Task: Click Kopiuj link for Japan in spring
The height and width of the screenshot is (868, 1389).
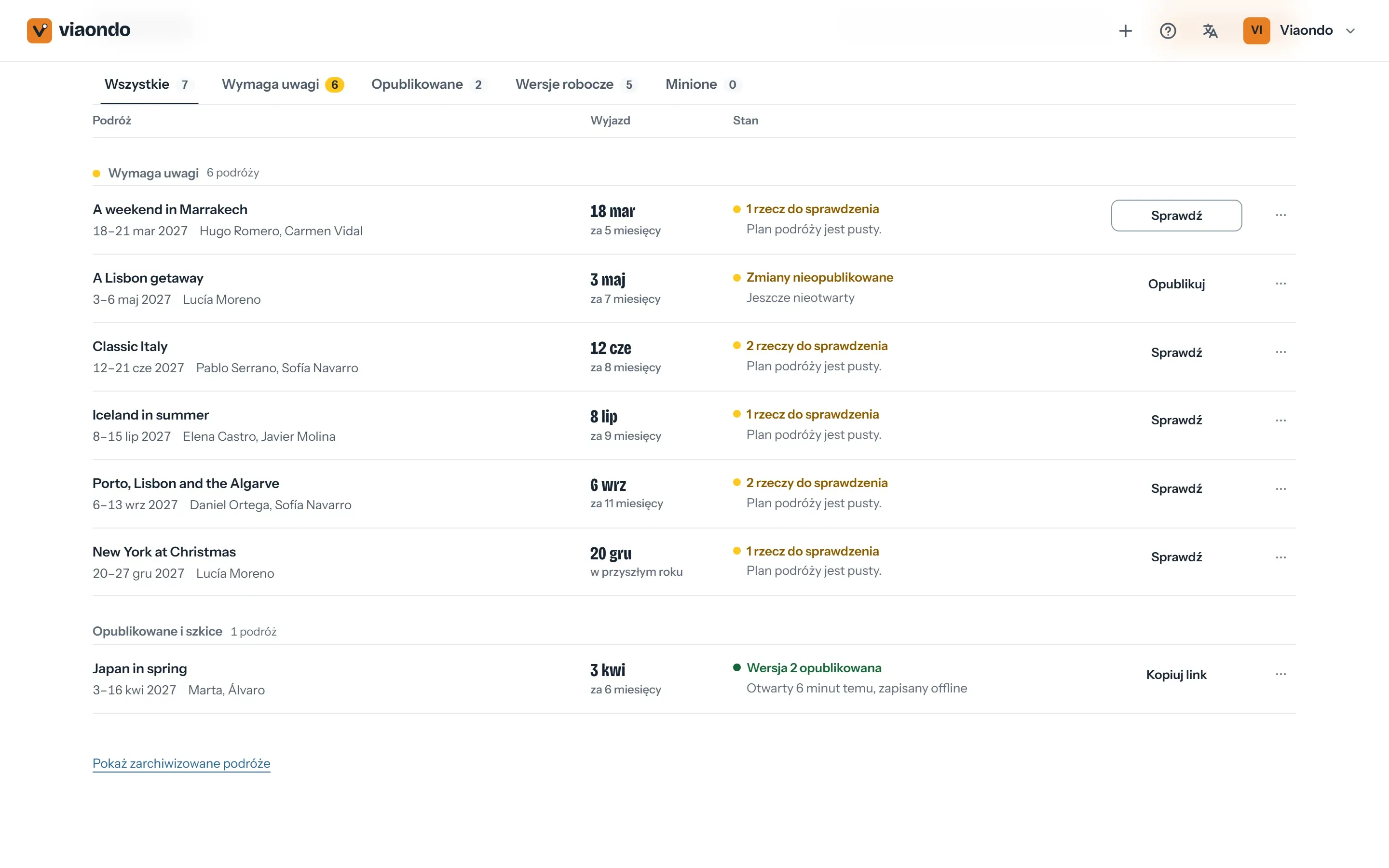Action: coord(1176,674)
